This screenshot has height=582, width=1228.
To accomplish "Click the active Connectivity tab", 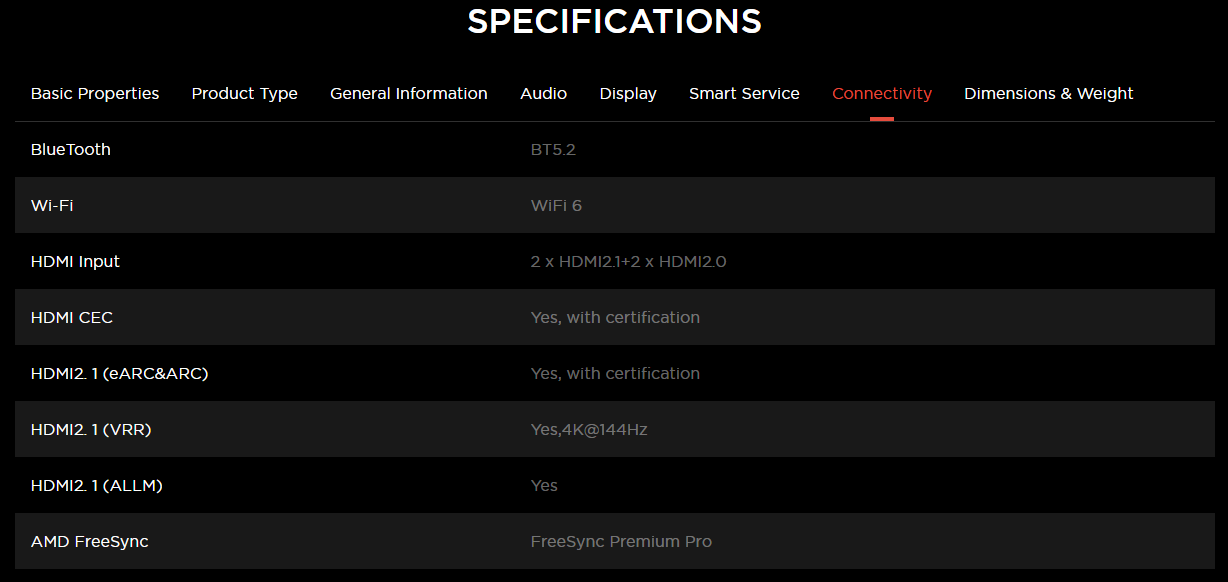I will click(882, 94).
